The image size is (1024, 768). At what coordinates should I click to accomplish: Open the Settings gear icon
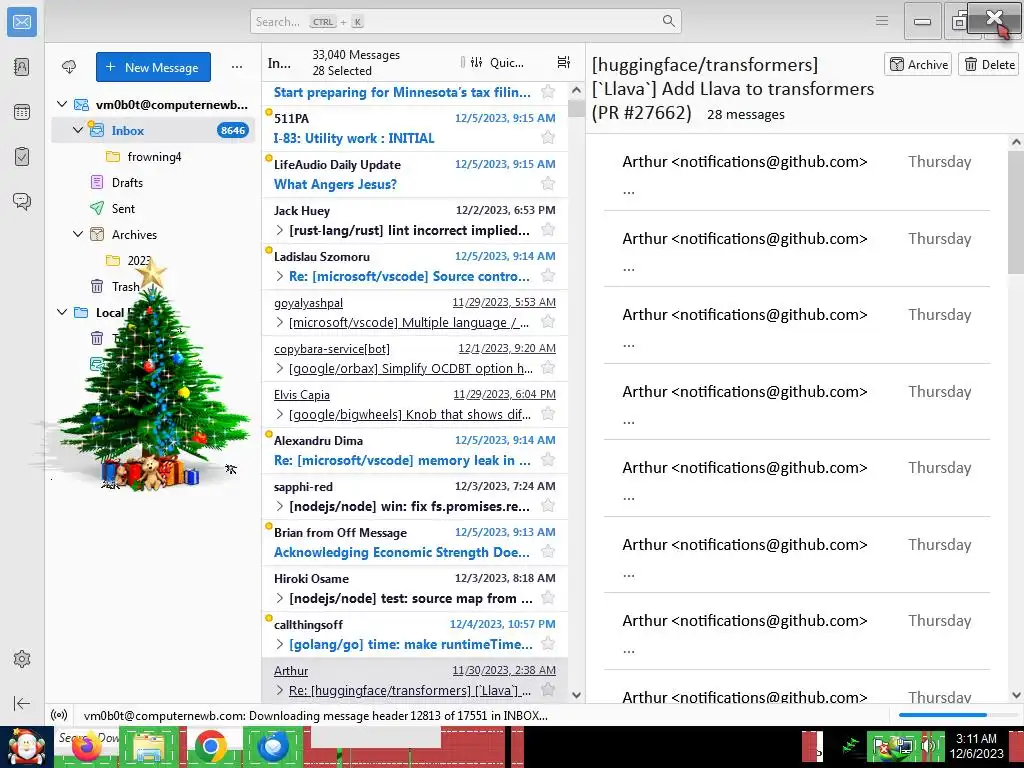(22, 659)
